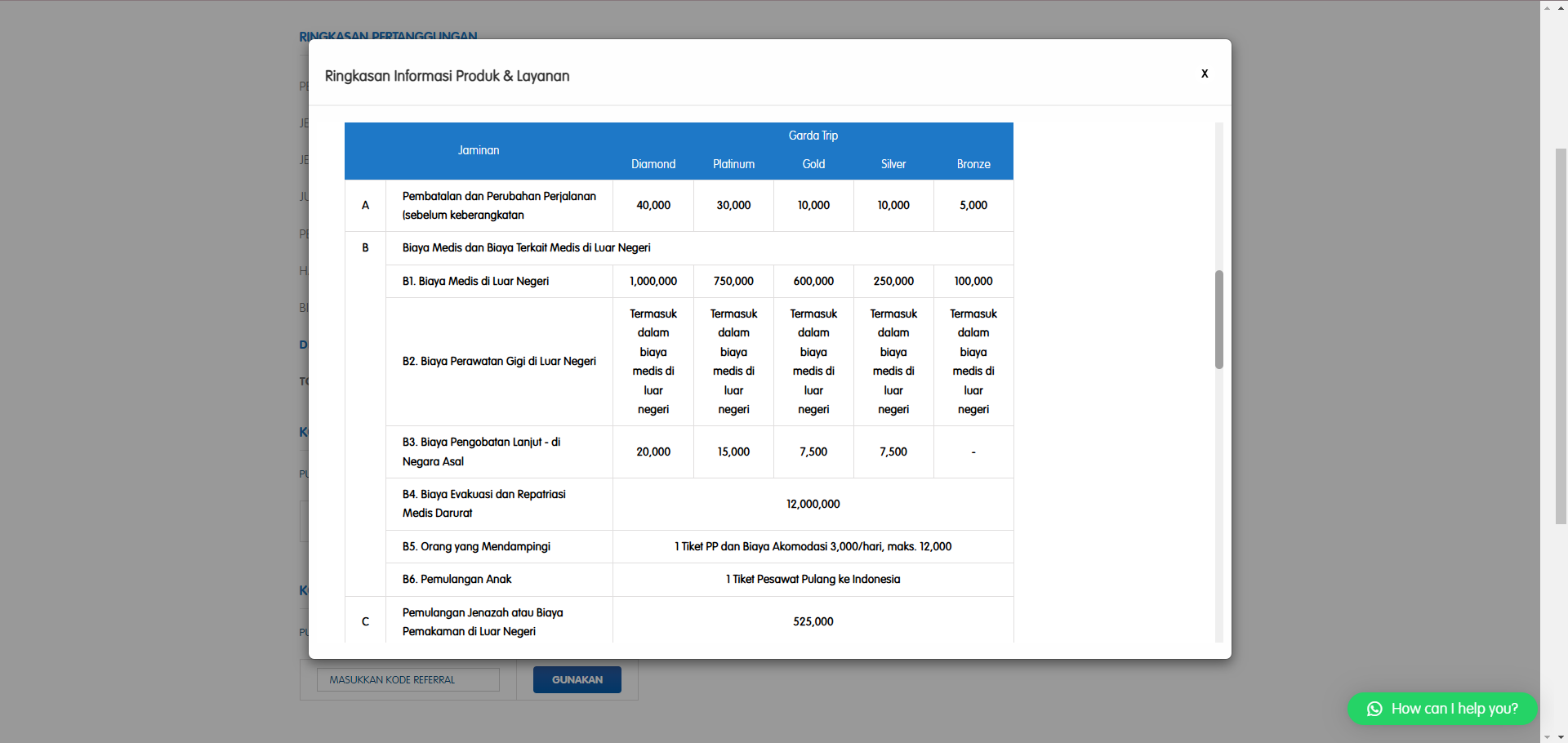This screenshot has width=1568, height=743.
Task: Click the browser scrollbar up arrow
Action: coord(1561,7)
